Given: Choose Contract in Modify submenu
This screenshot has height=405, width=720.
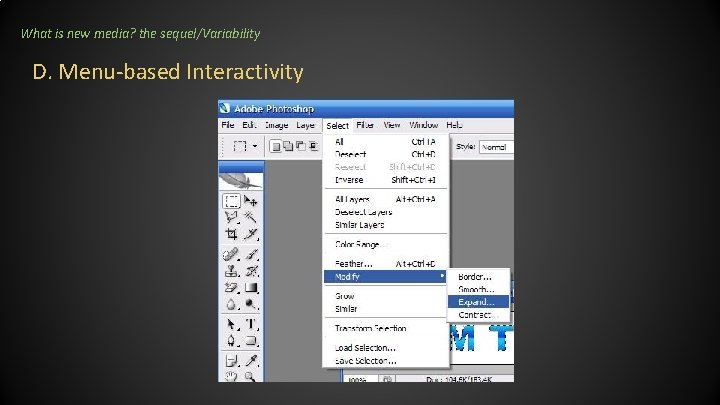Looking at the screenshot, I should 478,315.
